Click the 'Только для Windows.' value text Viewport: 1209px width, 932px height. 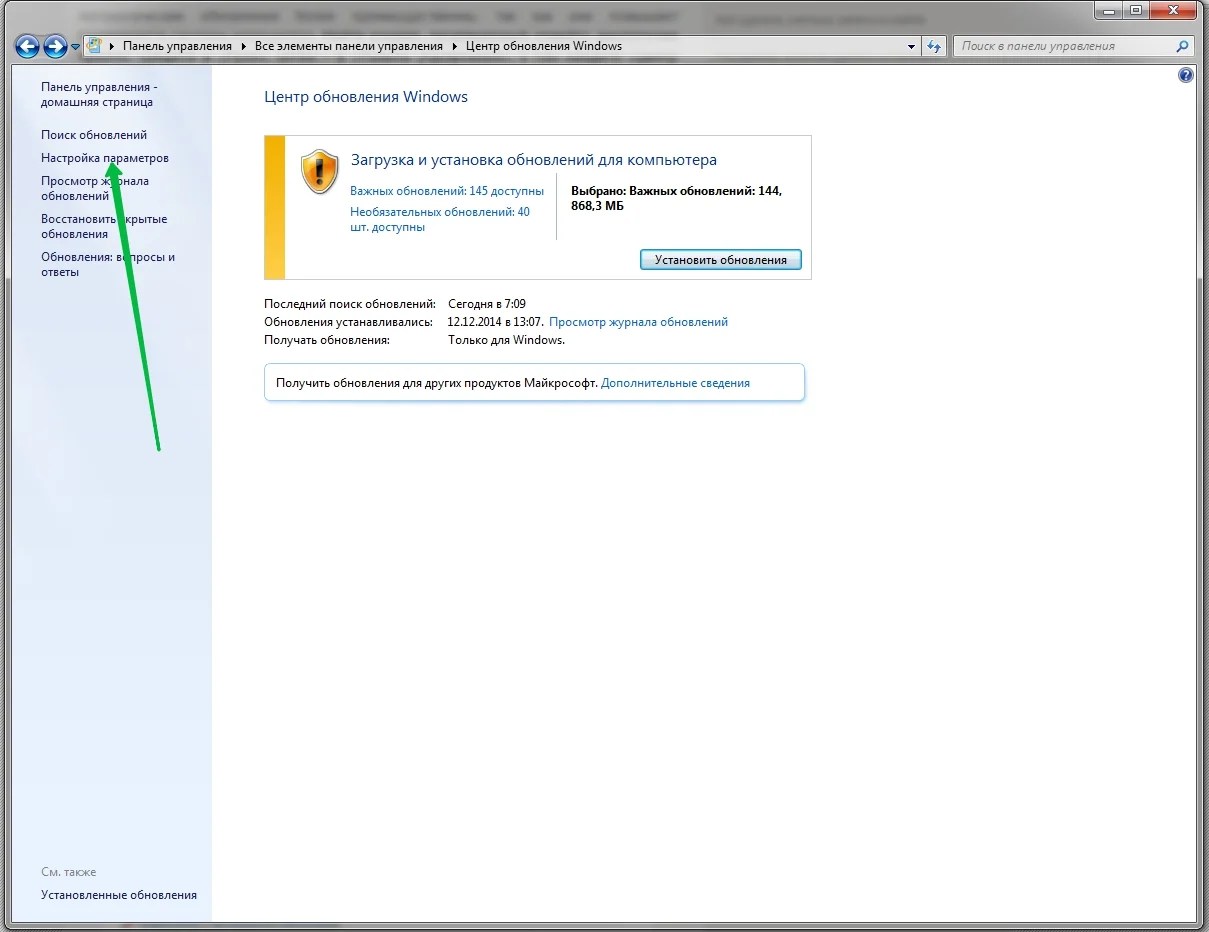(507, 340)
